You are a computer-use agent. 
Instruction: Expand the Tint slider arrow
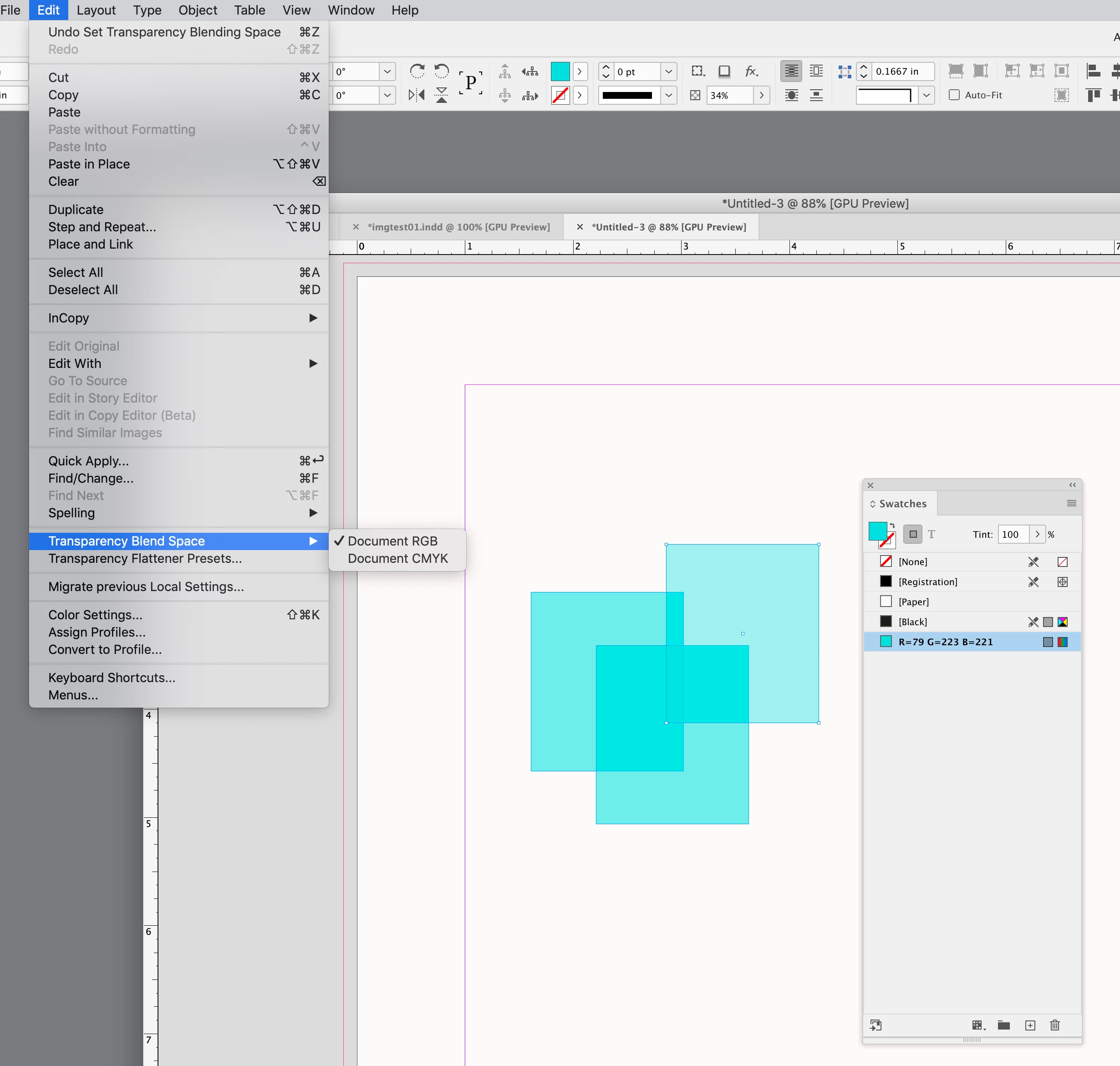pos(1037,534)
